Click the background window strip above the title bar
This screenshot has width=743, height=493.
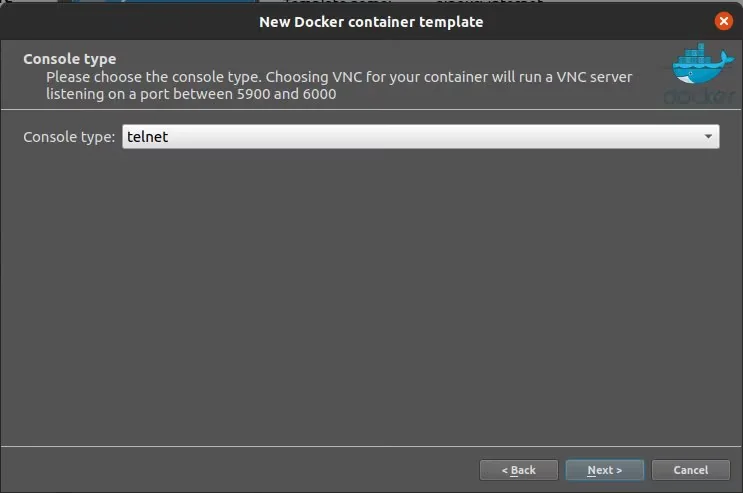(371, 2)
